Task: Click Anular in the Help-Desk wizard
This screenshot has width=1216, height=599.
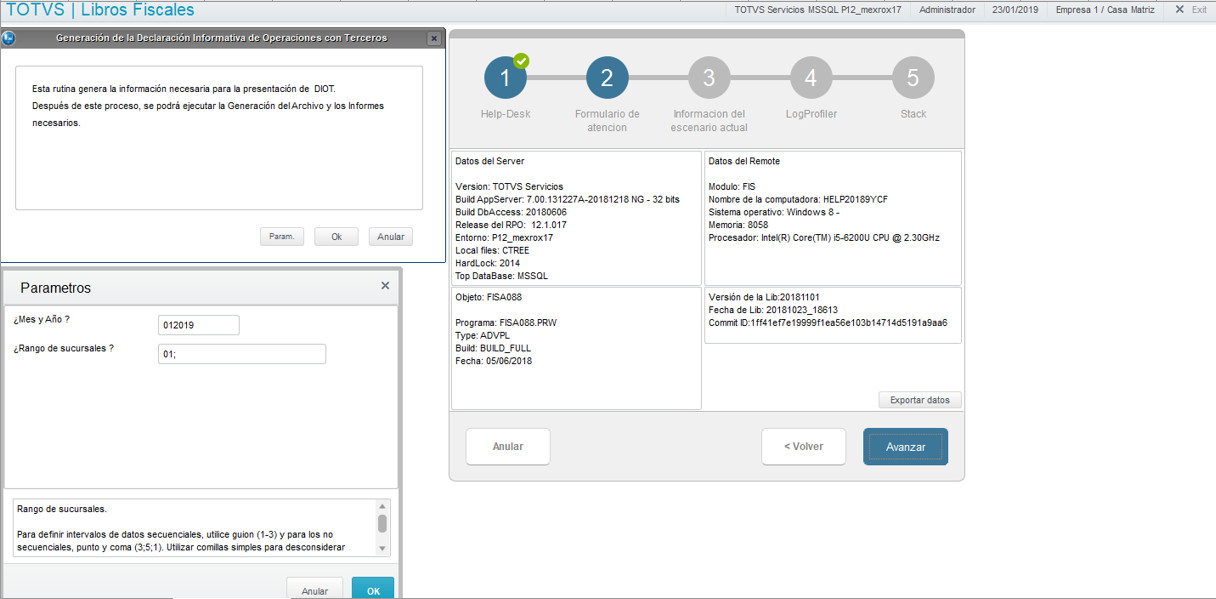Action: tap(508, 447)
